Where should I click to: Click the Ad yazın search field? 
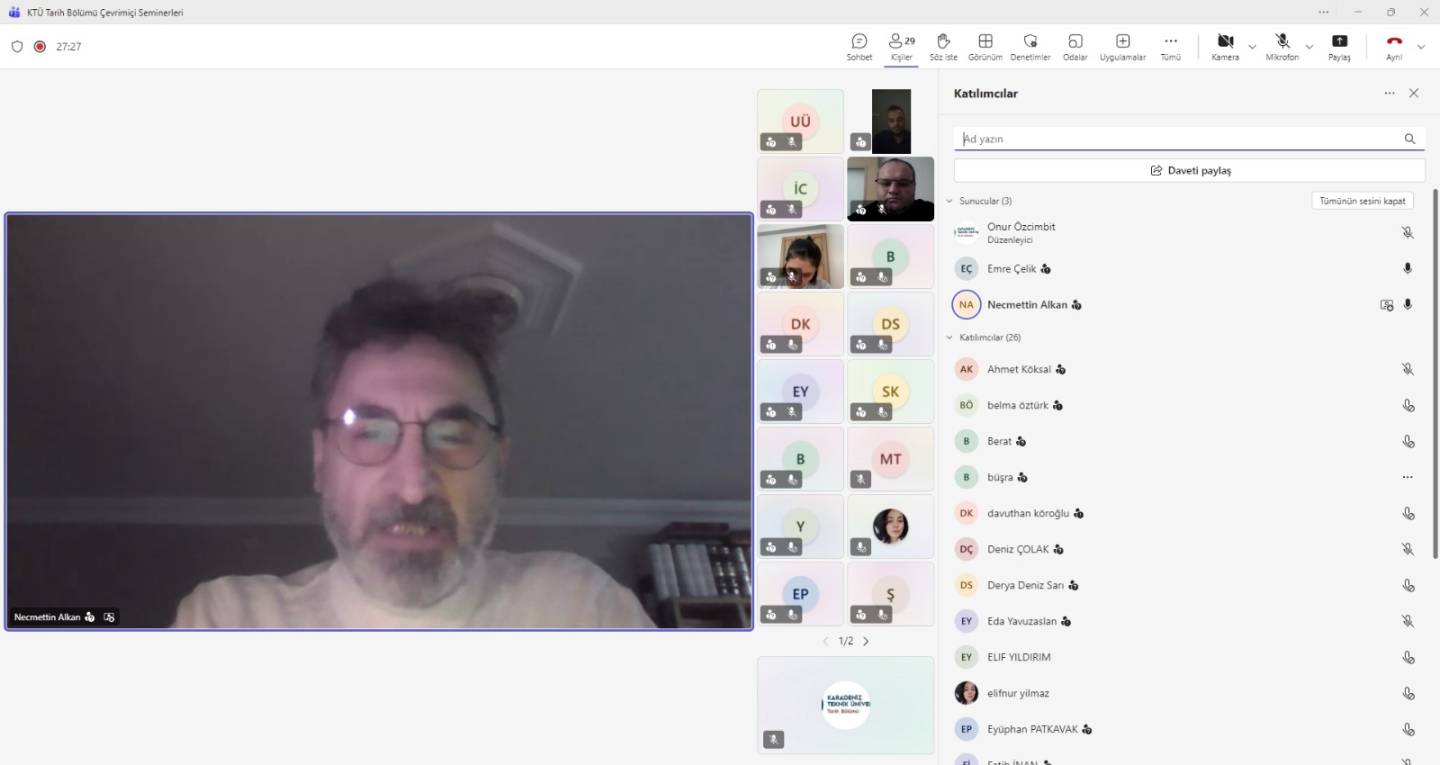click(x=1178, y=139)
